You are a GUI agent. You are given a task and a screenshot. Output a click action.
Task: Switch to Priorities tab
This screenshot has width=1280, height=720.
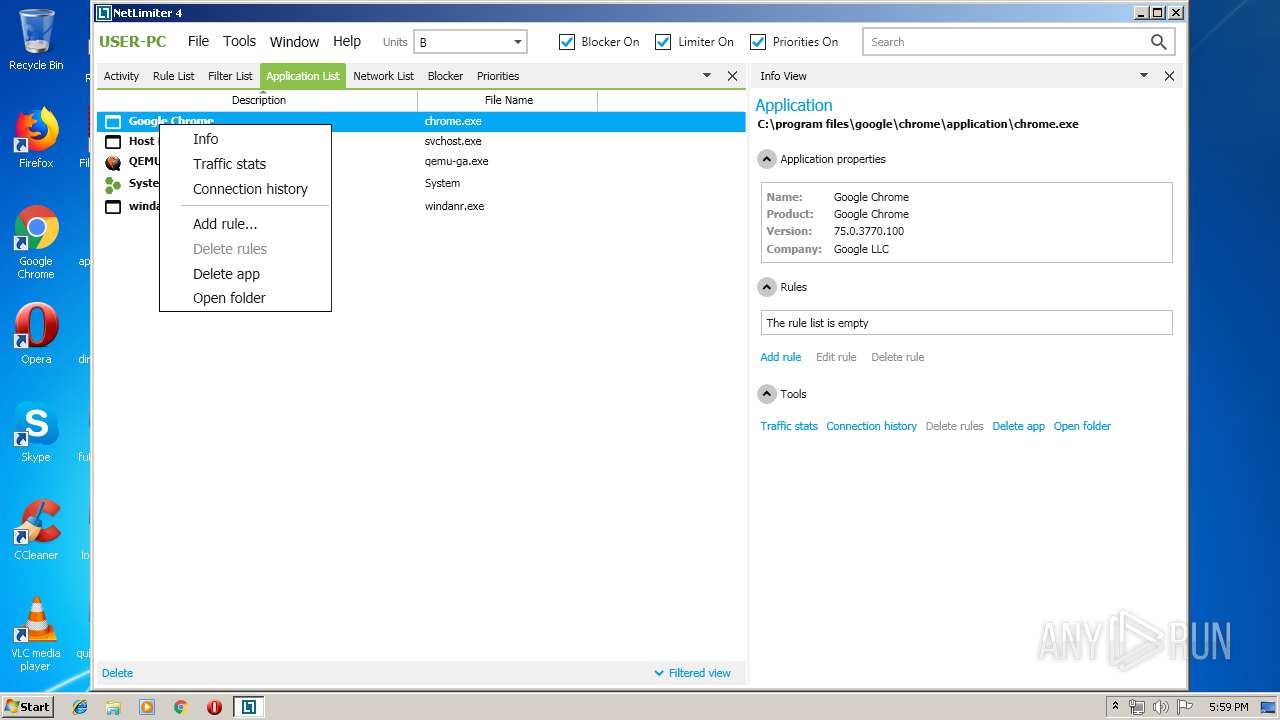[x=498, y=76]
